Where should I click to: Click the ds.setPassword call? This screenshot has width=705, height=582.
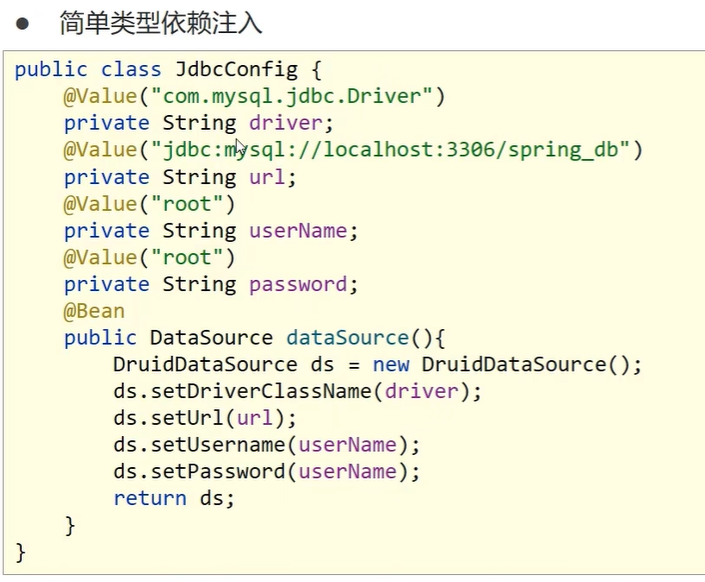(x=266, y=472)
